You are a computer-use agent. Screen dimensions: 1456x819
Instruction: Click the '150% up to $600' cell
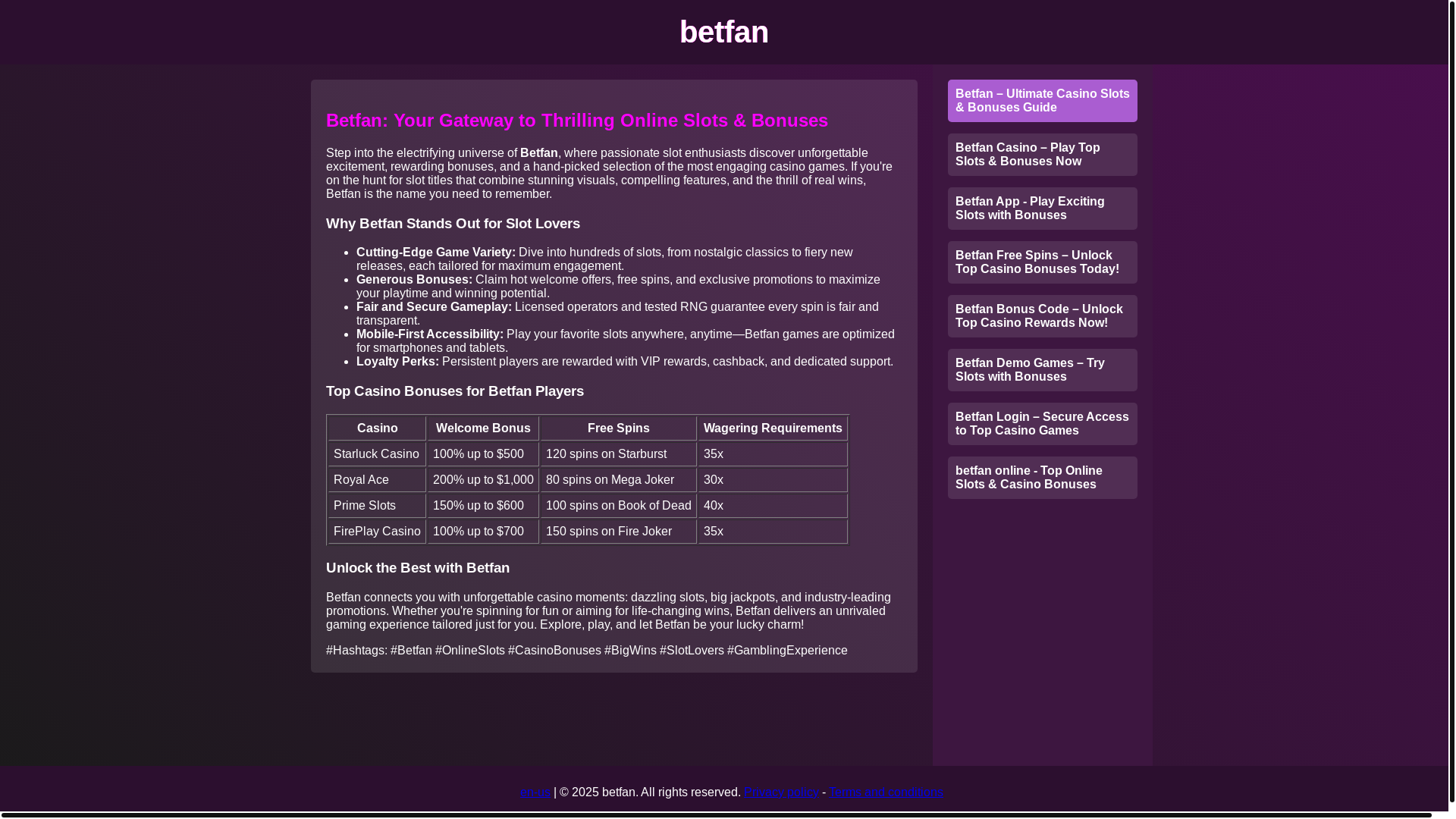(483, 506)
